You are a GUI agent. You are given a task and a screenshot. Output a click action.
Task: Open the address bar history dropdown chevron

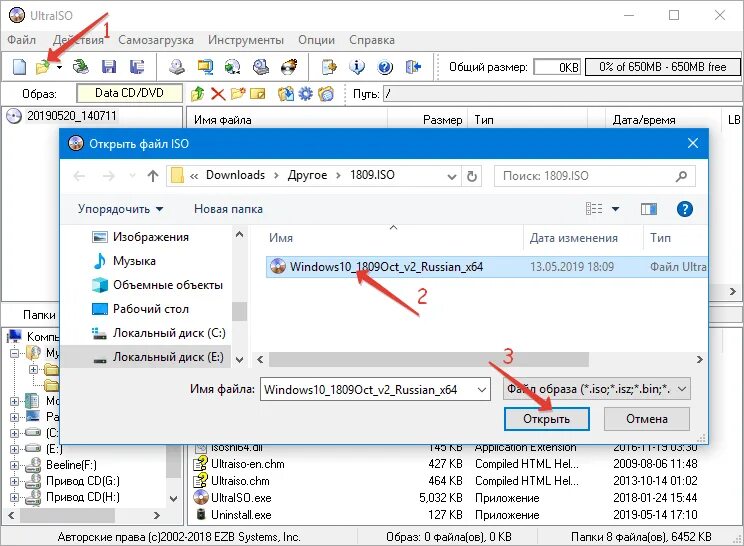[x=452, y=176]
